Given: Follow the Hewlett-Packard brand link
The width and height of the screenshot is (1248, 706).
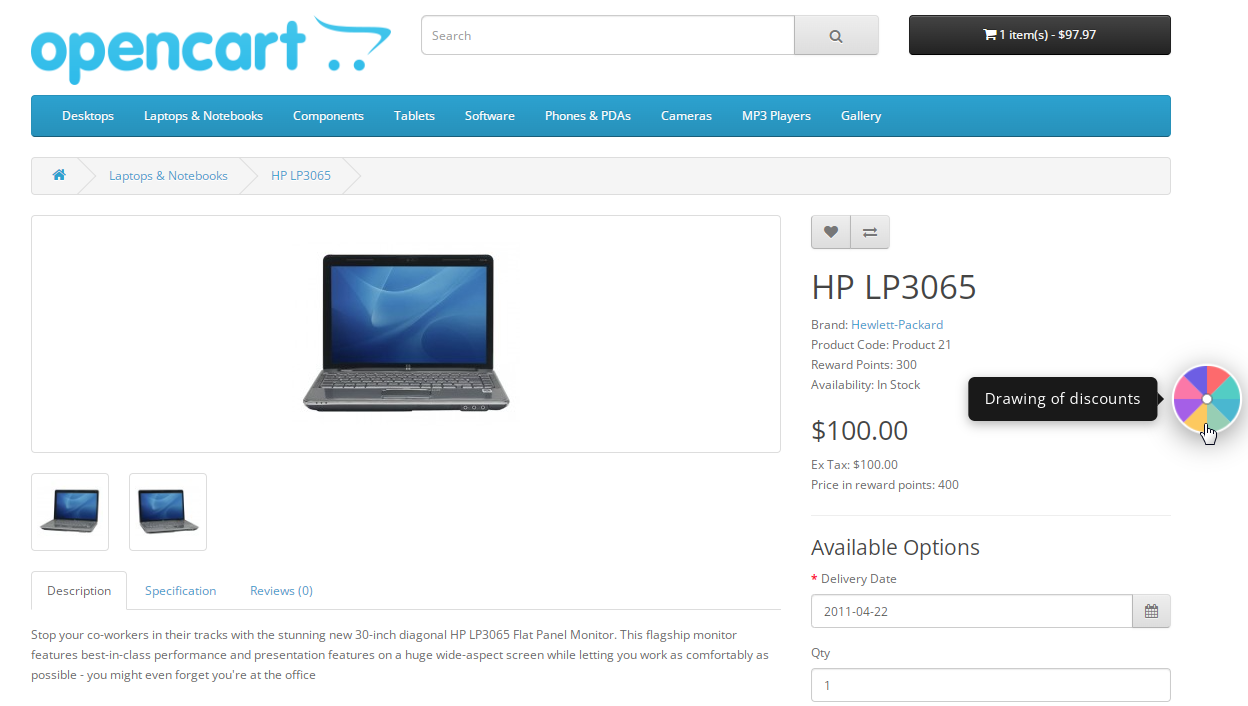Looking at the screenshot, I should 897,325.
